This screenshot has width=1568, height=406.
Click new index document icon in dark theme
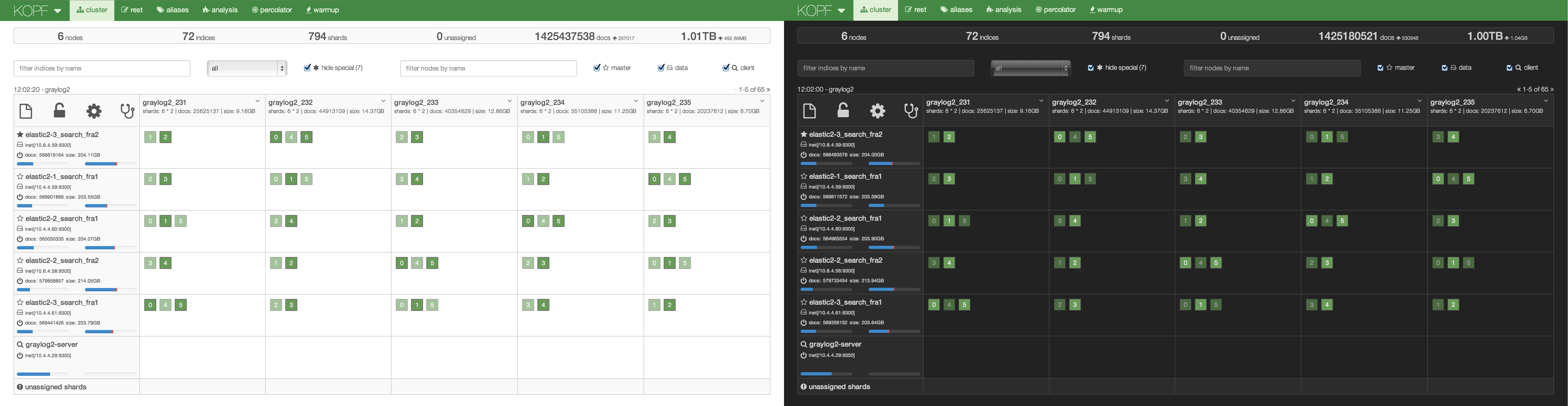click(809, 110)
